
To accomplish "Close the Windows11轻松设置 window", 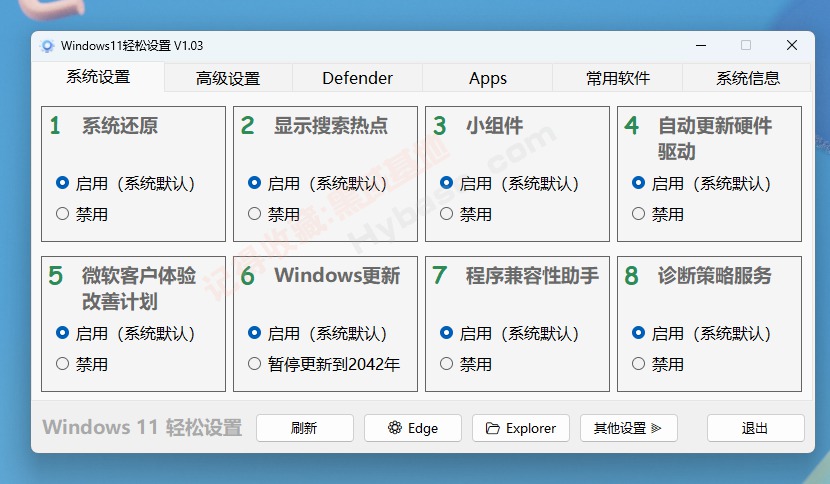I will [x=792, y=46].
